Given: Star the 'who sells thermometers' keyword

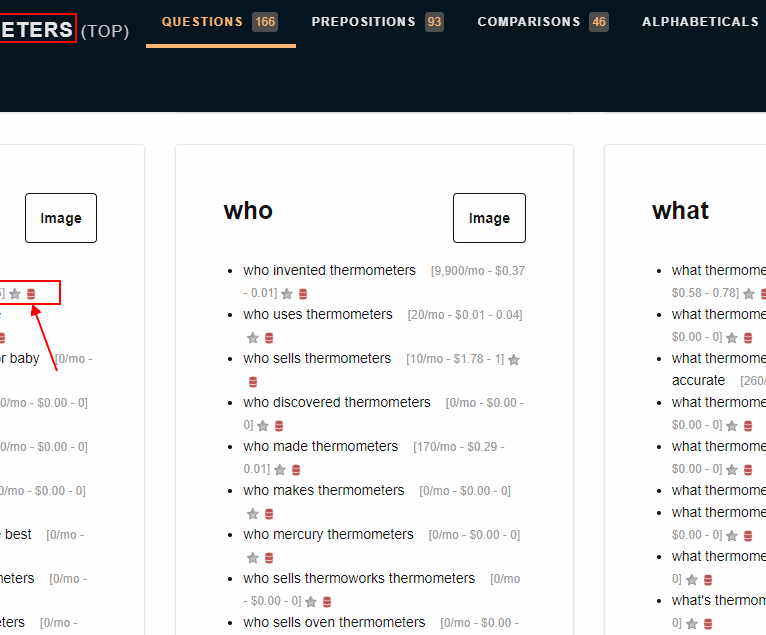Looking at the screenshot, I should [x=514, y=360].
